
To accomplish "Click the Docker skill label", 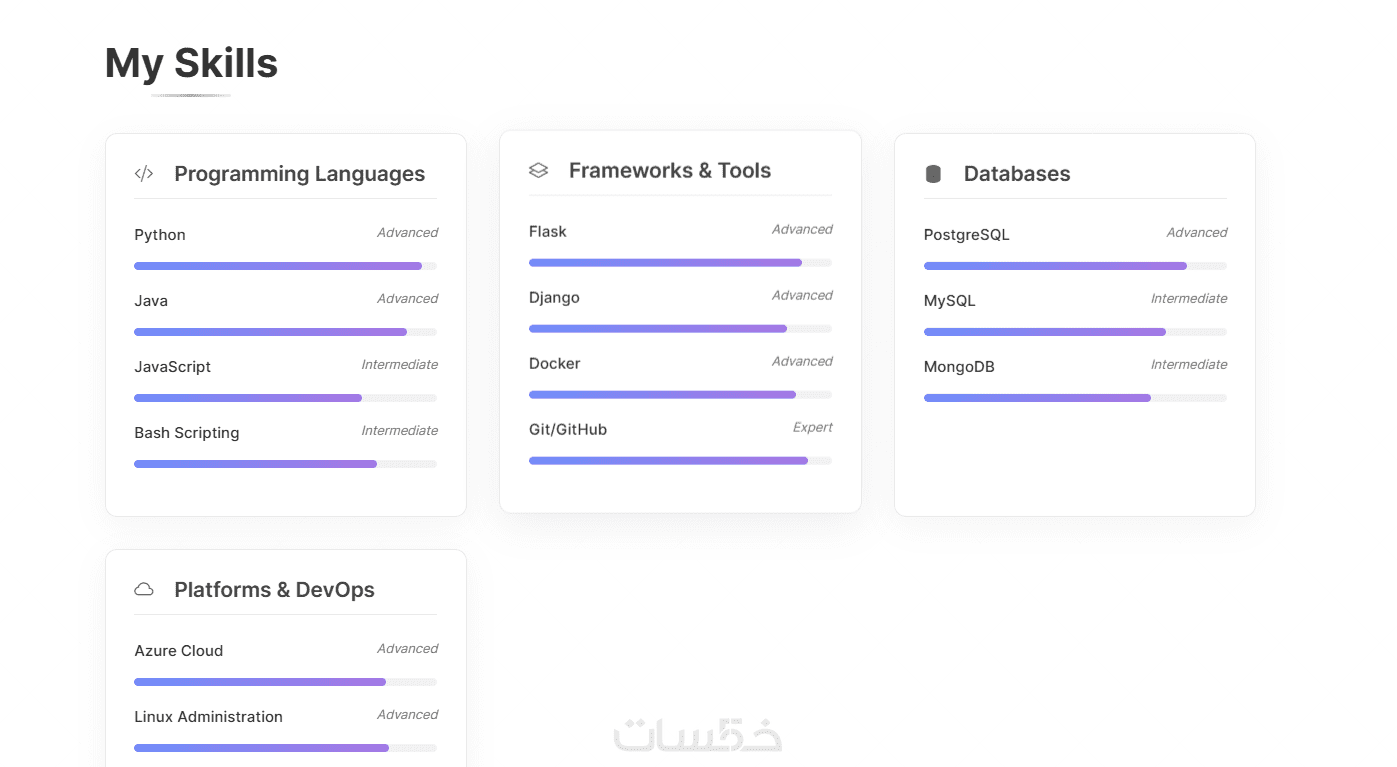I will pyautogui.click(x=554, y=364).
